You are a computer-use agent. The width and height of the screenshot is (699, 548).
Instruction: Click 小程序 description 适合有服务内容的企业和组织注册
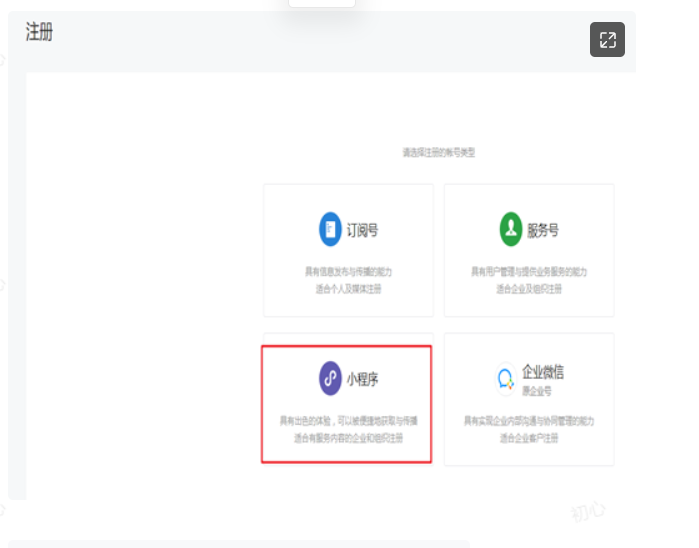[349, 438]
